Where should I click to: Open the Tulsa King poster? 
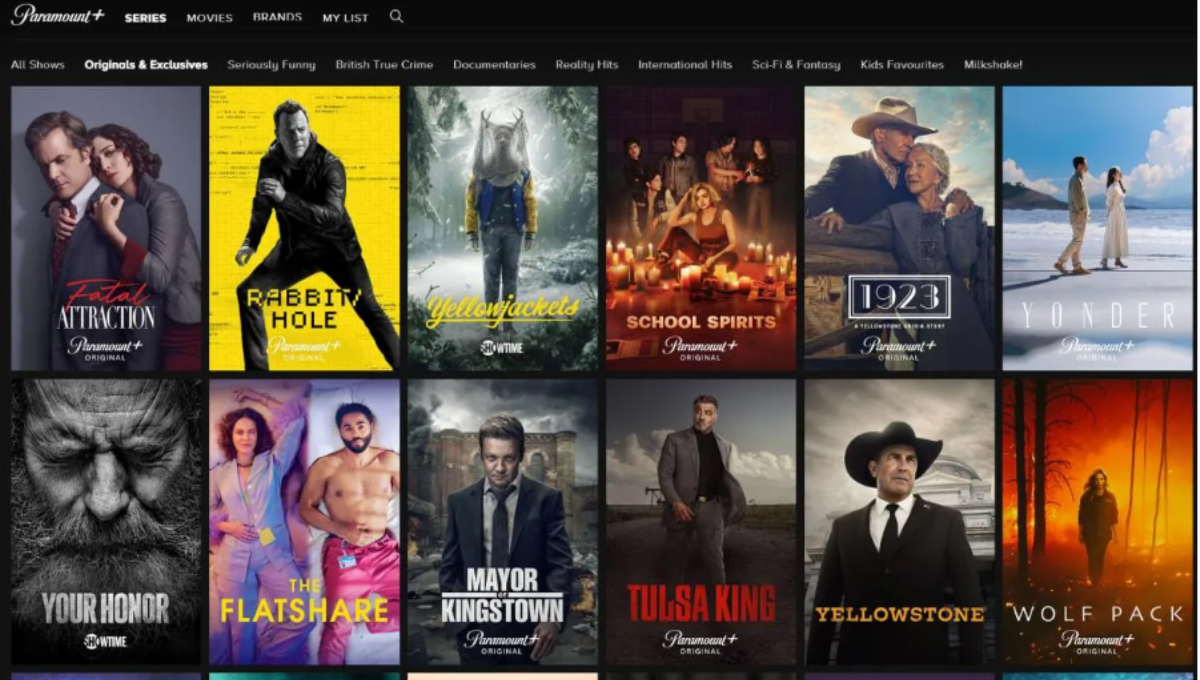click(x=701, y=522)
